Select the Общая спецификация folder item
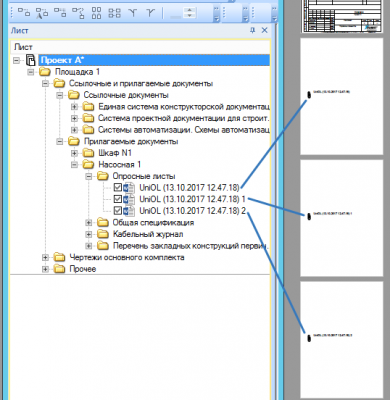The width and height of the screenshot is (390, 400). [153, 222]
